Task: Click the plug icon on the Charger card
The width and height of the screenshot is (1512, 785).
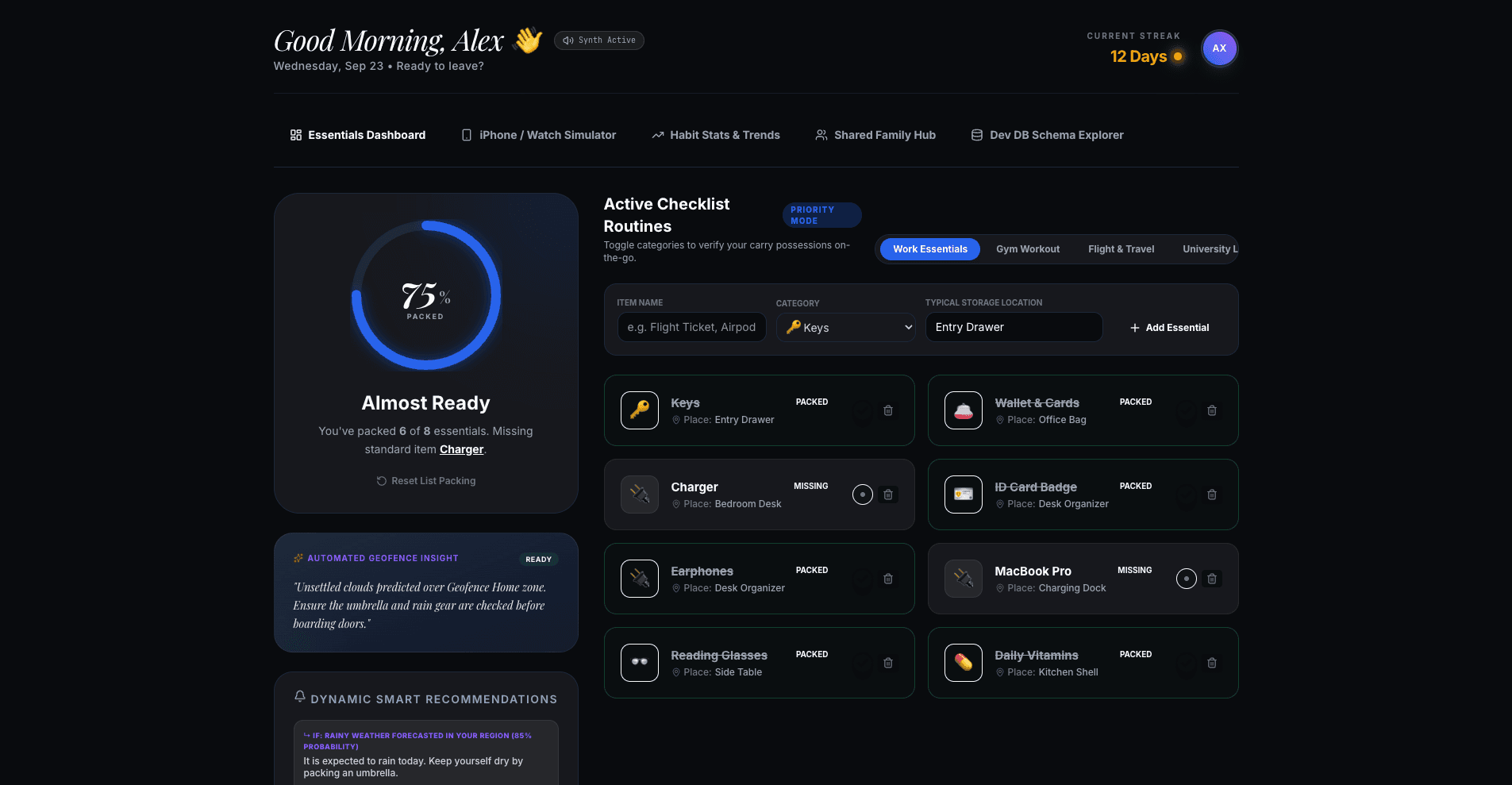Action: 640,494
